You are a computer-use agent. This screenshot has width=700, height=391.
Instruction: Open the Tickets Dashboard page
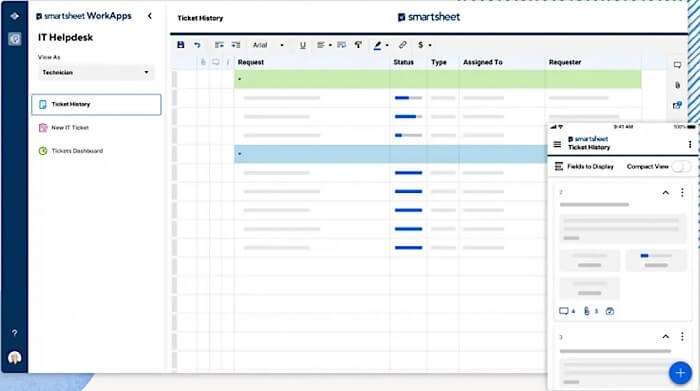77,151
